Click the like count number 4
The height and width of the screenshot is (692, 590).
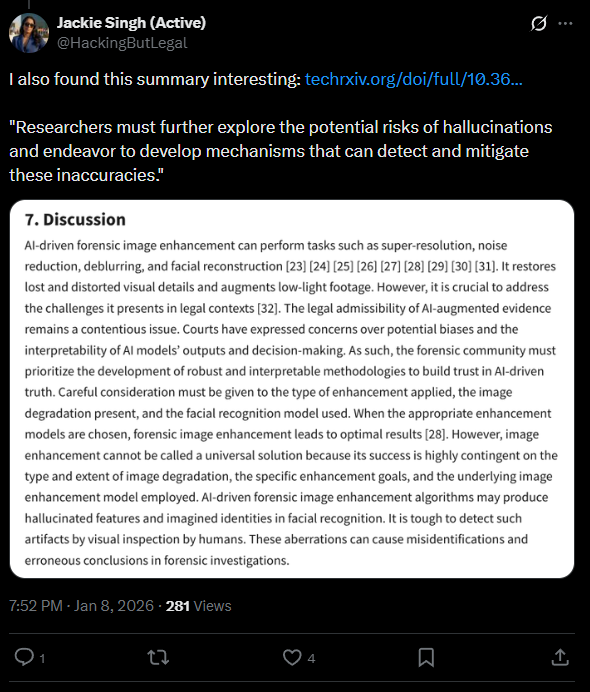(311, 659)
